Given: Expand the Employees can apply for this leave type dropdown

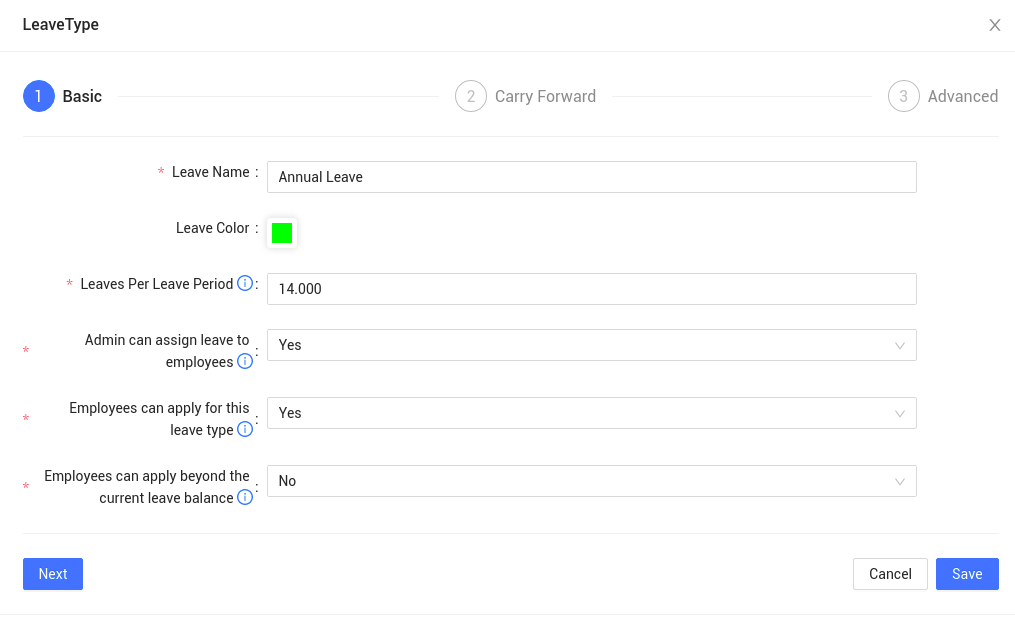Looking at the screenshot, I should click(591, 413).
